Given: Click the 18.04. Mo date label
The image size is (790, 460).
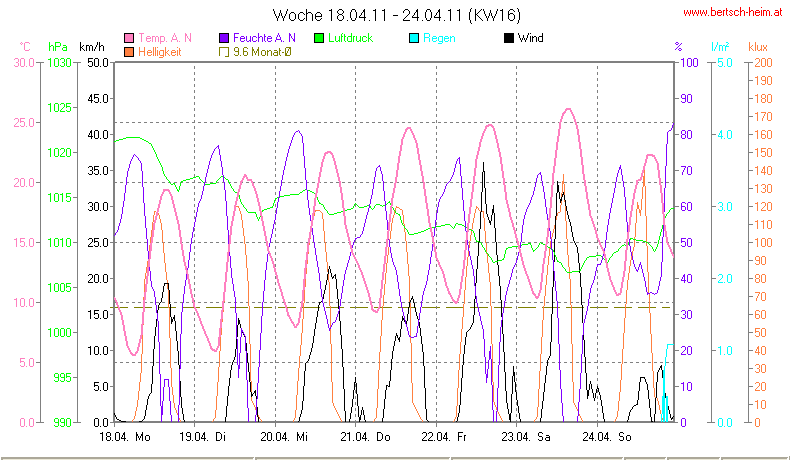Looking at the screenshot, I should point(125,437).
